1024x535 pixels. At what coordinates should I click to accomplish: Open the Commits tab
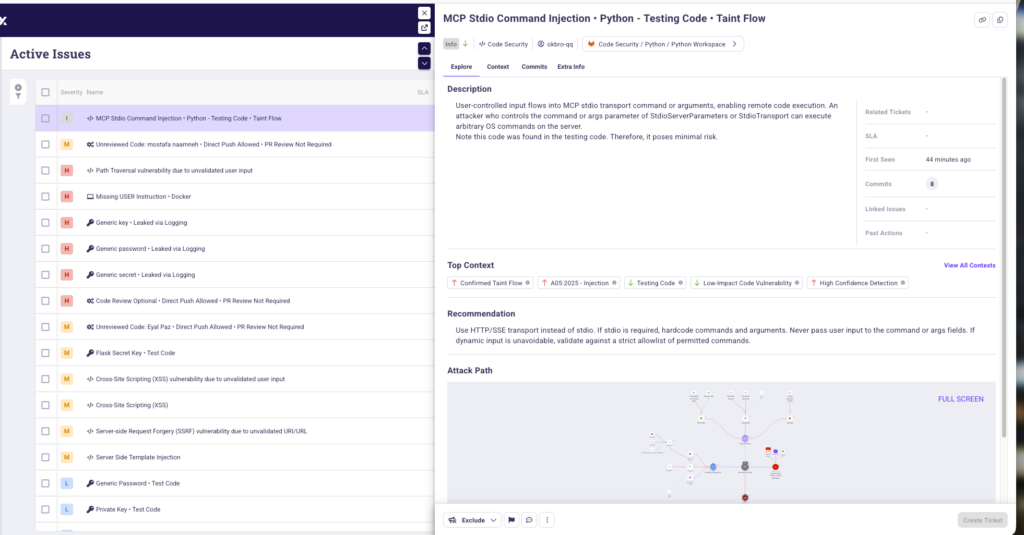tap(534, 67)
